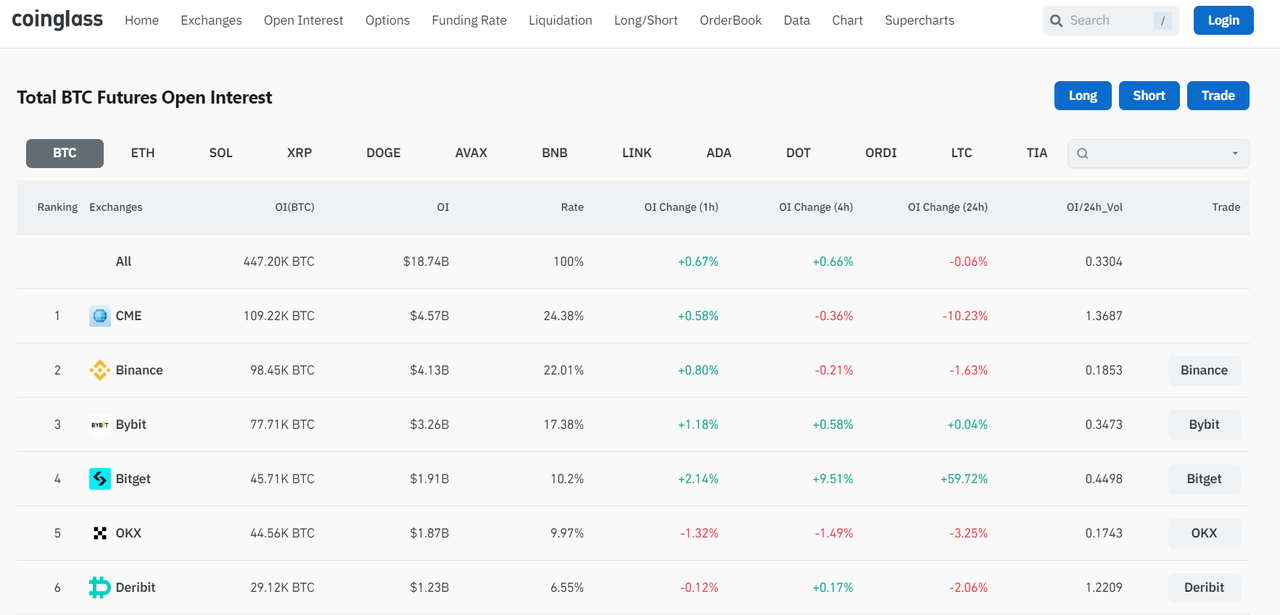The height and width of the screenshot is (615, 1280).
Task: Open the Home menu
Action: pos(142,20)
